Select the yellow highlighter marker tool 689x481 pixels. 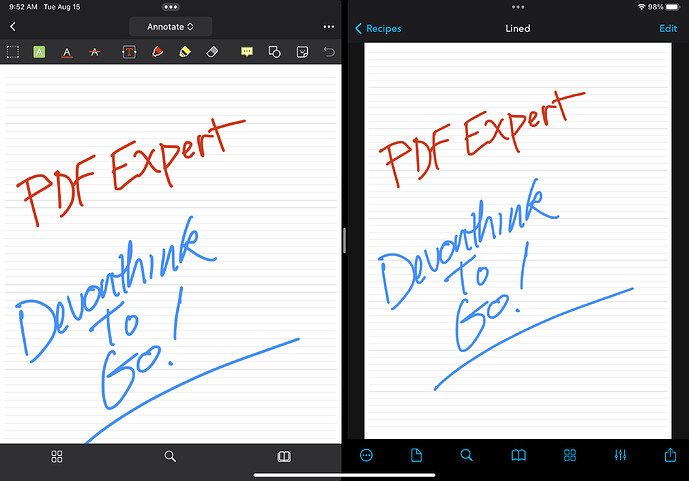pyautogui.click(x=185, y=52)
